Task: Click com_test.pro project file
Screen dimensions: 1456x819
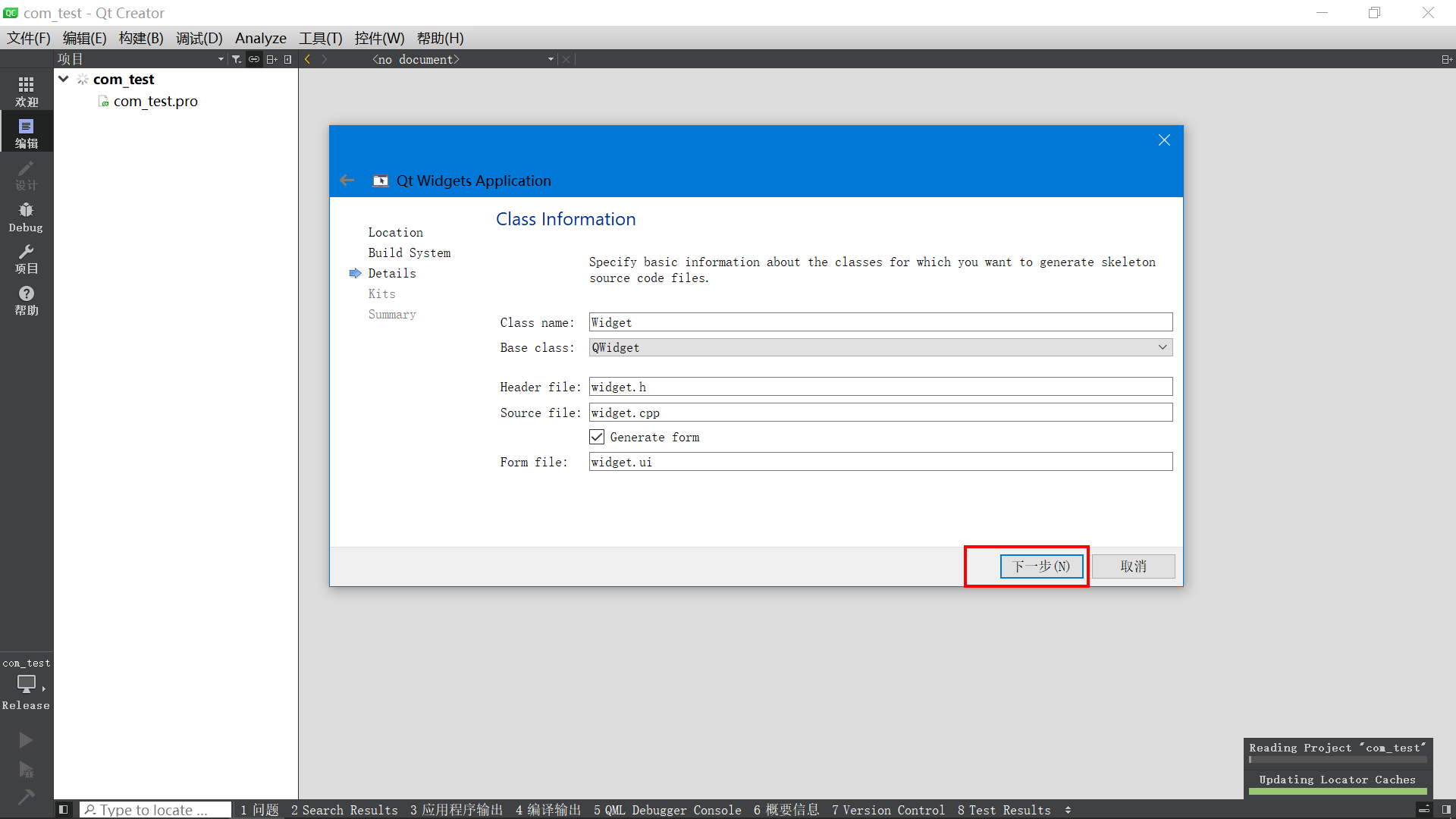Action: click(x=154, y=100)
